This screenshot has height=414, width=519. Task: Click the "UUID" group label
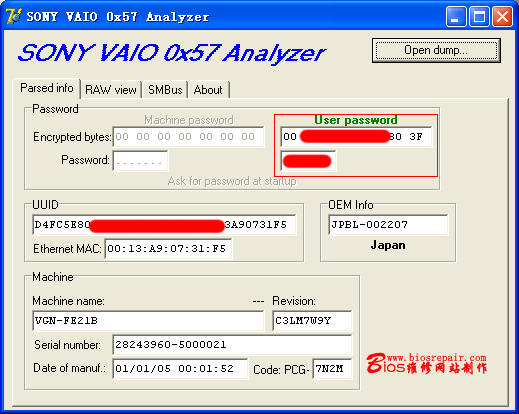[x=45, y=205]
